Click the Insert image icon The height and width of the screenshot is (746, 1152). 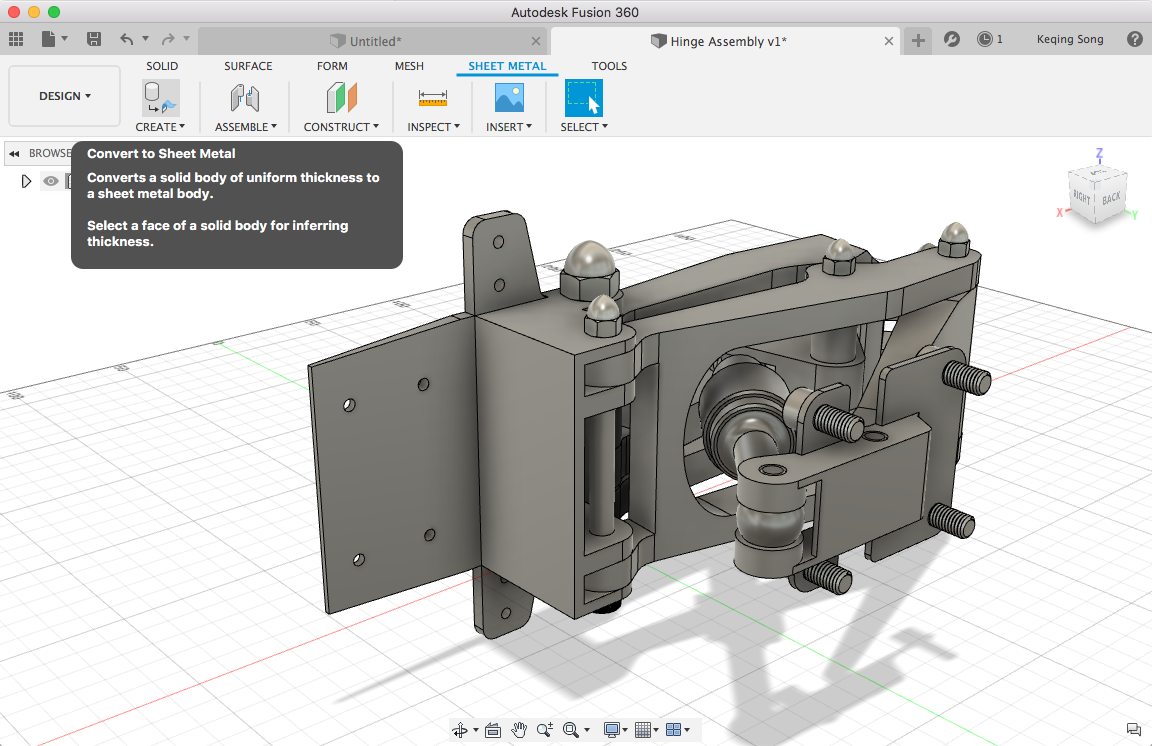pos(509,98)
